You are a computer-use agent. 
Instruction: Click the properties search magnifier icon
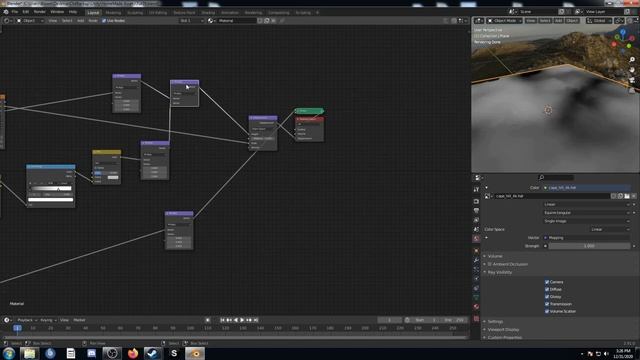tap(541, 177)
